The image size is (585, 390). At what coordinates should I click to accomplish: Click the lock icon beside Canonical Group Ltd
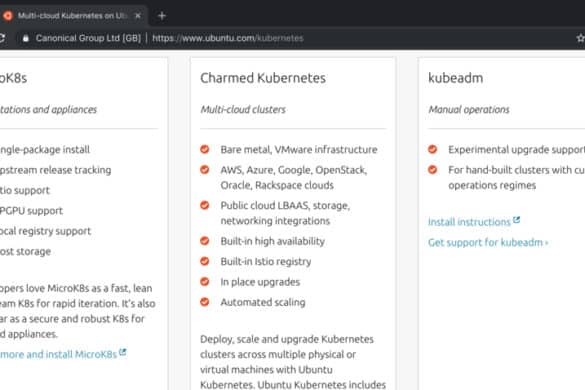pyautogui.click(x=25, y=38)
